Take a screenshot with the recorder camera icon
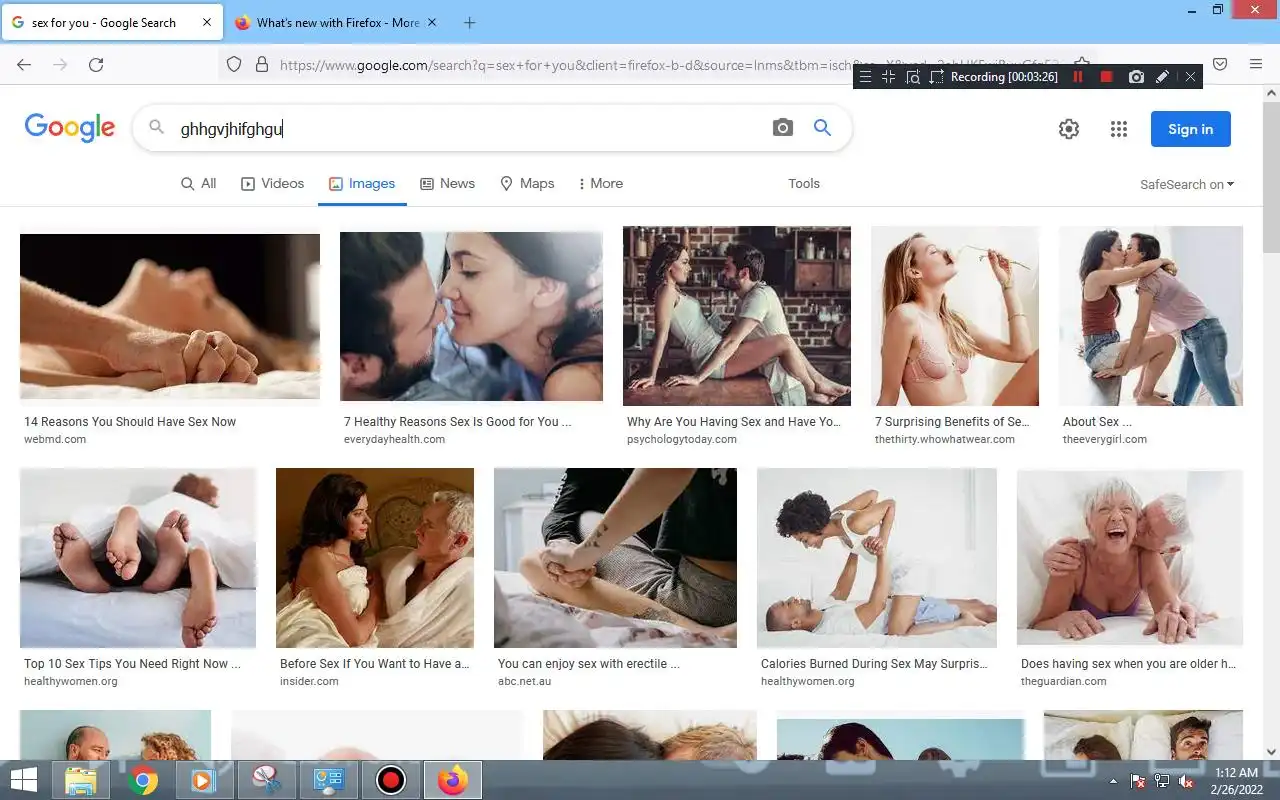This screenshot has width=1280, height=800. pyautogui.click(x=1136, y=77)
